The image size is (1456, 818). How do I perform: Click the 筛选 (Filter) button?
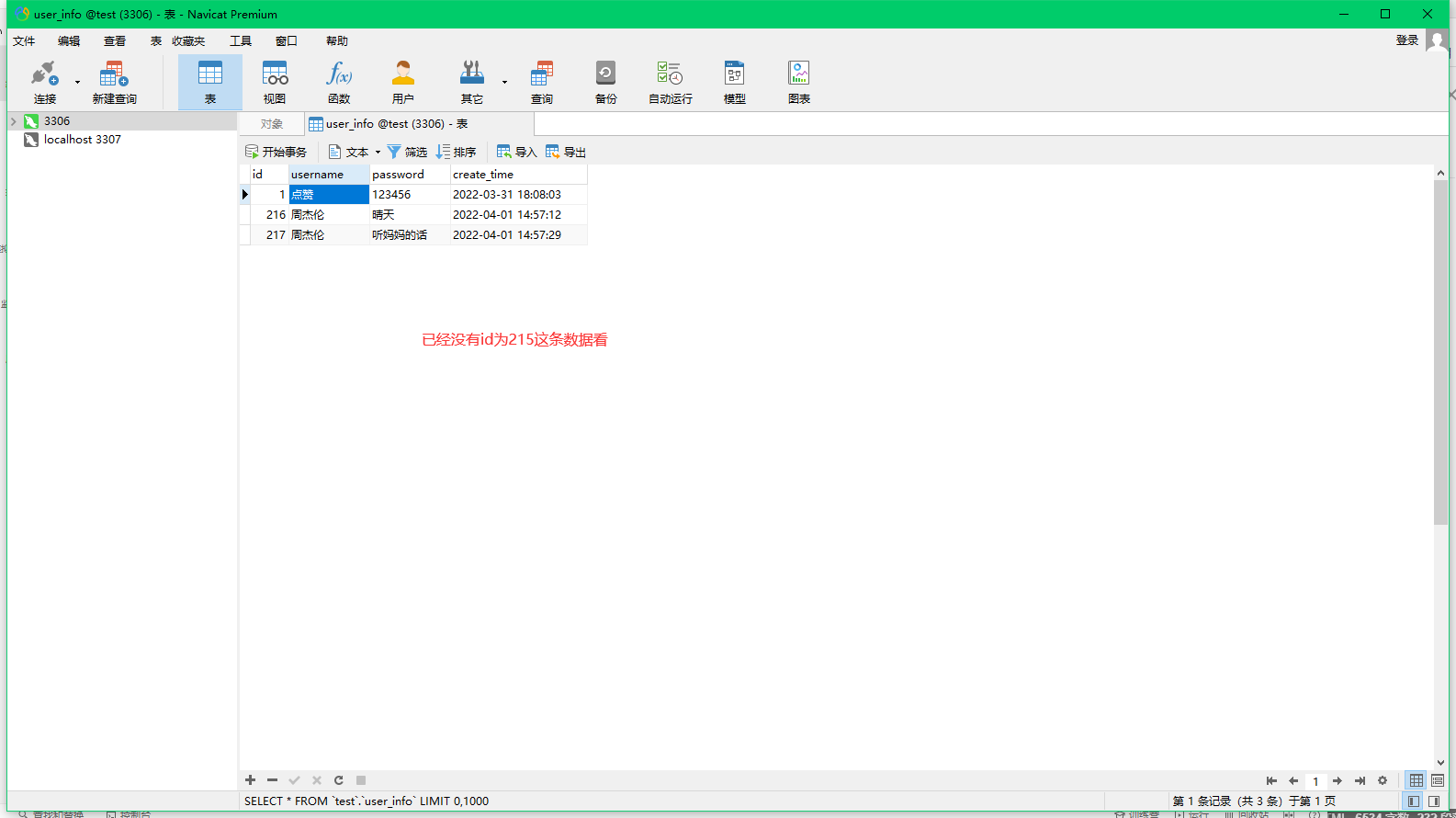407,153
